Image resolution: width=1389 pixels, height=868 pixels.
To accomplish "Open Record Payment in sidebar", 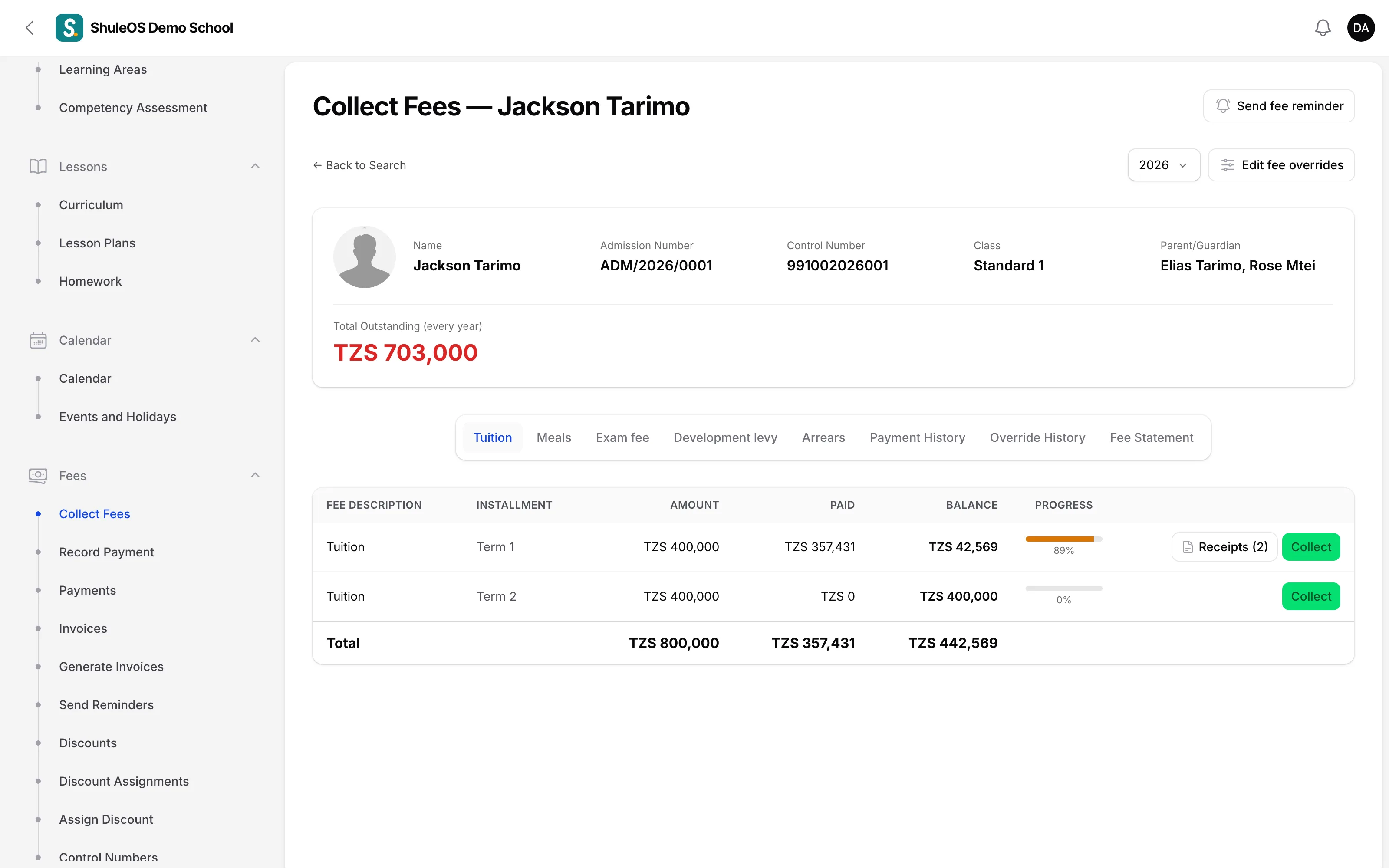I will [x=106, y=552].
